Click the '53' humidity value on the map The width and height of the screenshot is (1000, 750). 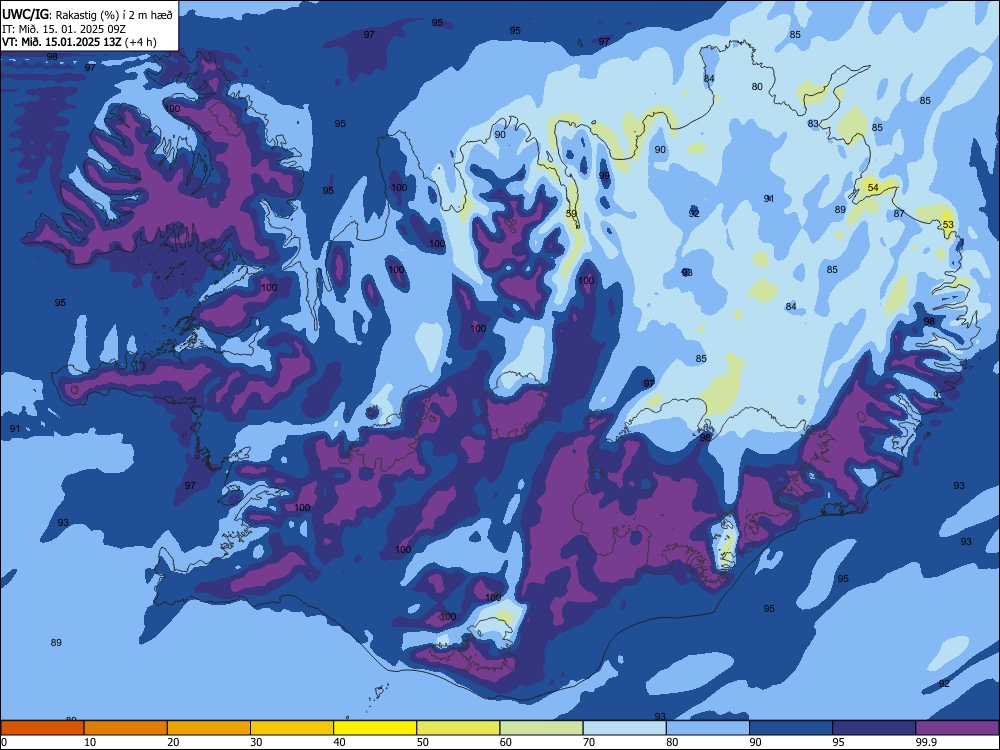948,224
